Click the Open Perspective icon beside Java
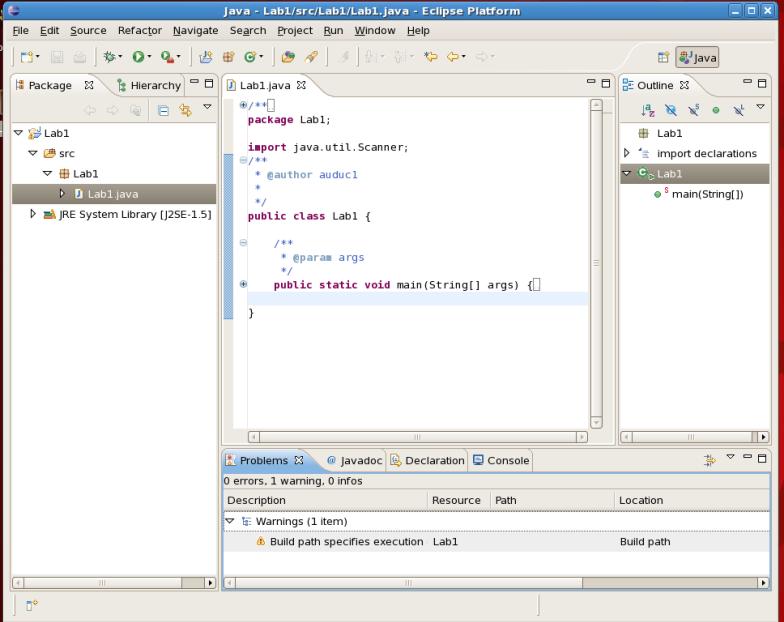 click(662, 58)
